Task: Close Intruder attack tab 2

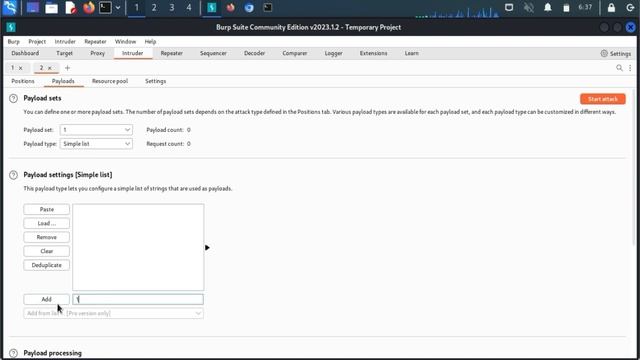Action: [x=50, y=68]
